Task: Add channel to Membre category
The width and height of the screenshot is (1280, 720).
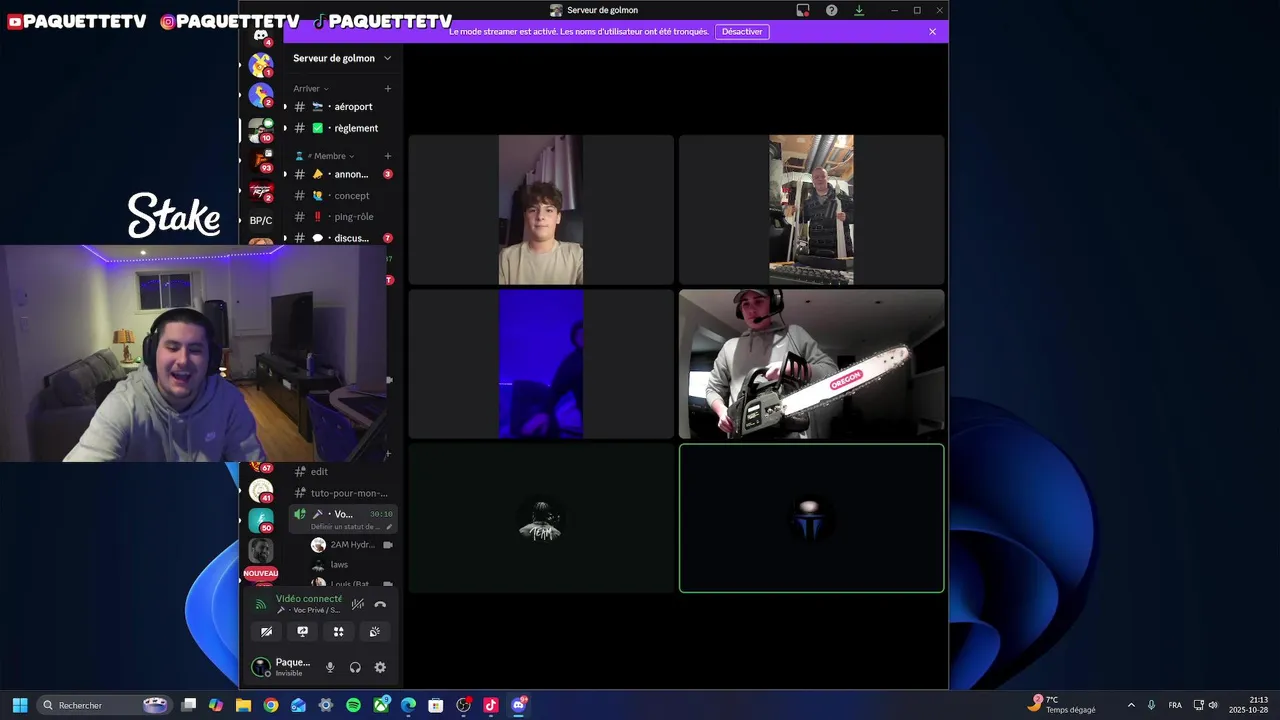Action: tap(388, 156)
